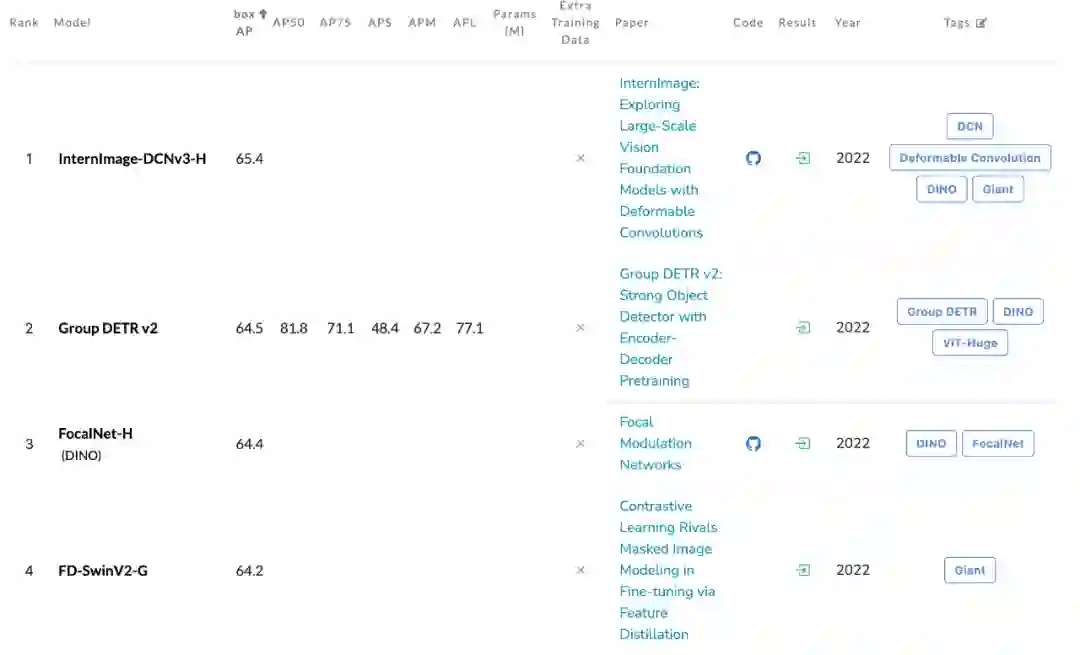Open GitHub code link for FocalNet-H

click(x=754, y=443)
